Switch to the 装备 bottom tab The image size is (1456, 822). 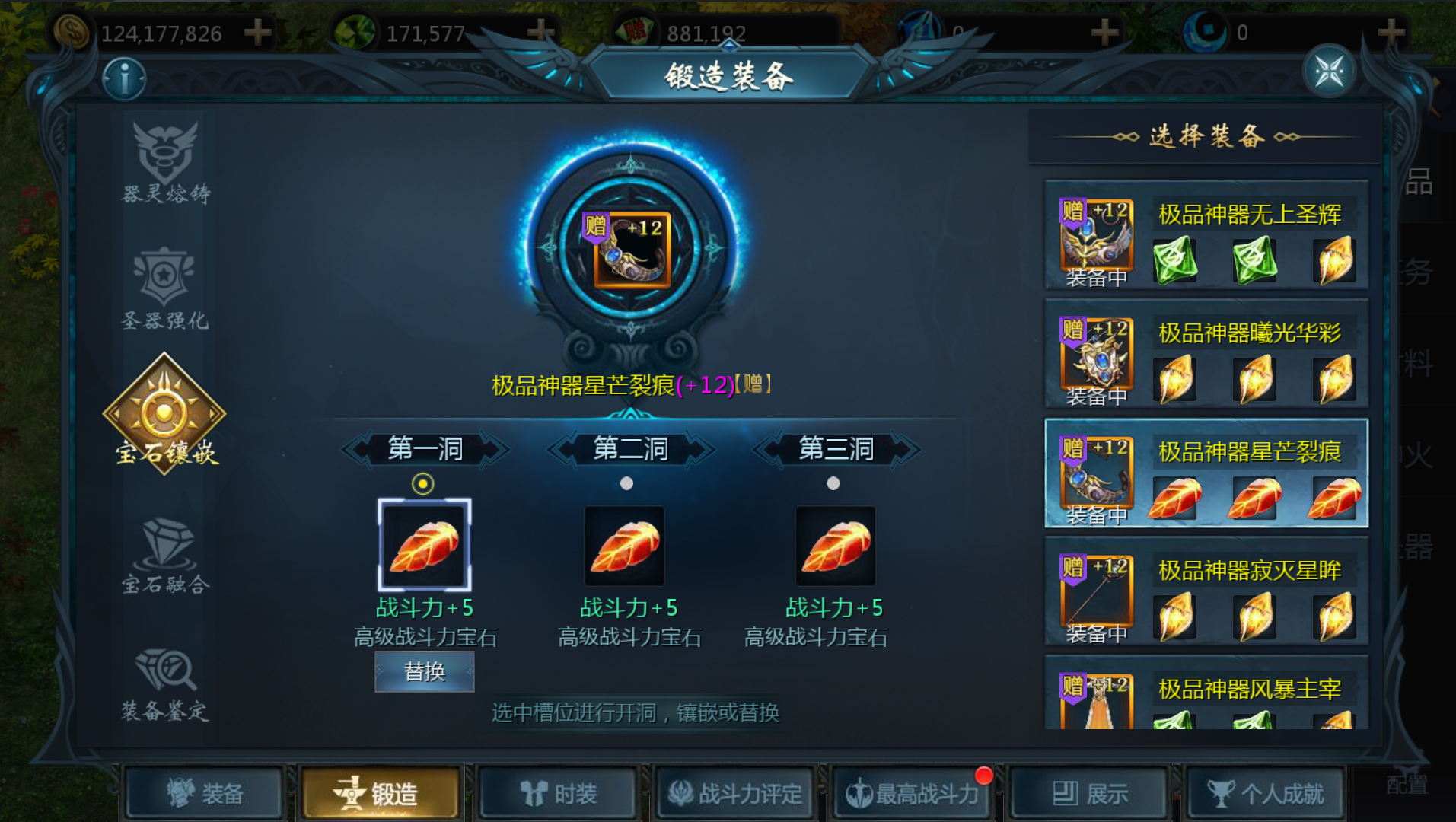[x=205, y=794]
